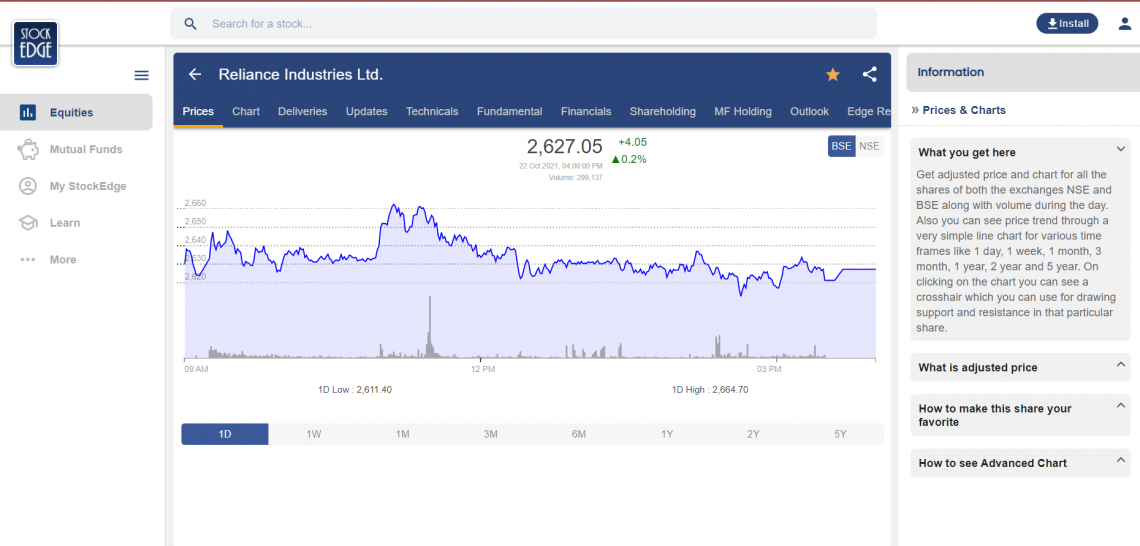Click the More ellipsis icon
Image resolution: width=1140 pixels, height=546 pixels.
pyautogui.click(x=28, y=260)
